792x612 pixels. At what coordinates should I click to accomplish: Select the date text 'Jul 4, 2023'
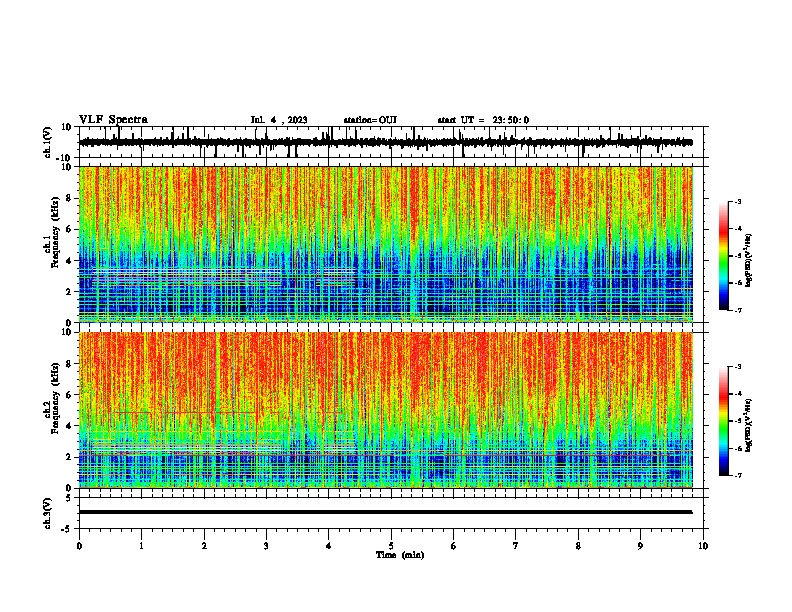point(279,120)
